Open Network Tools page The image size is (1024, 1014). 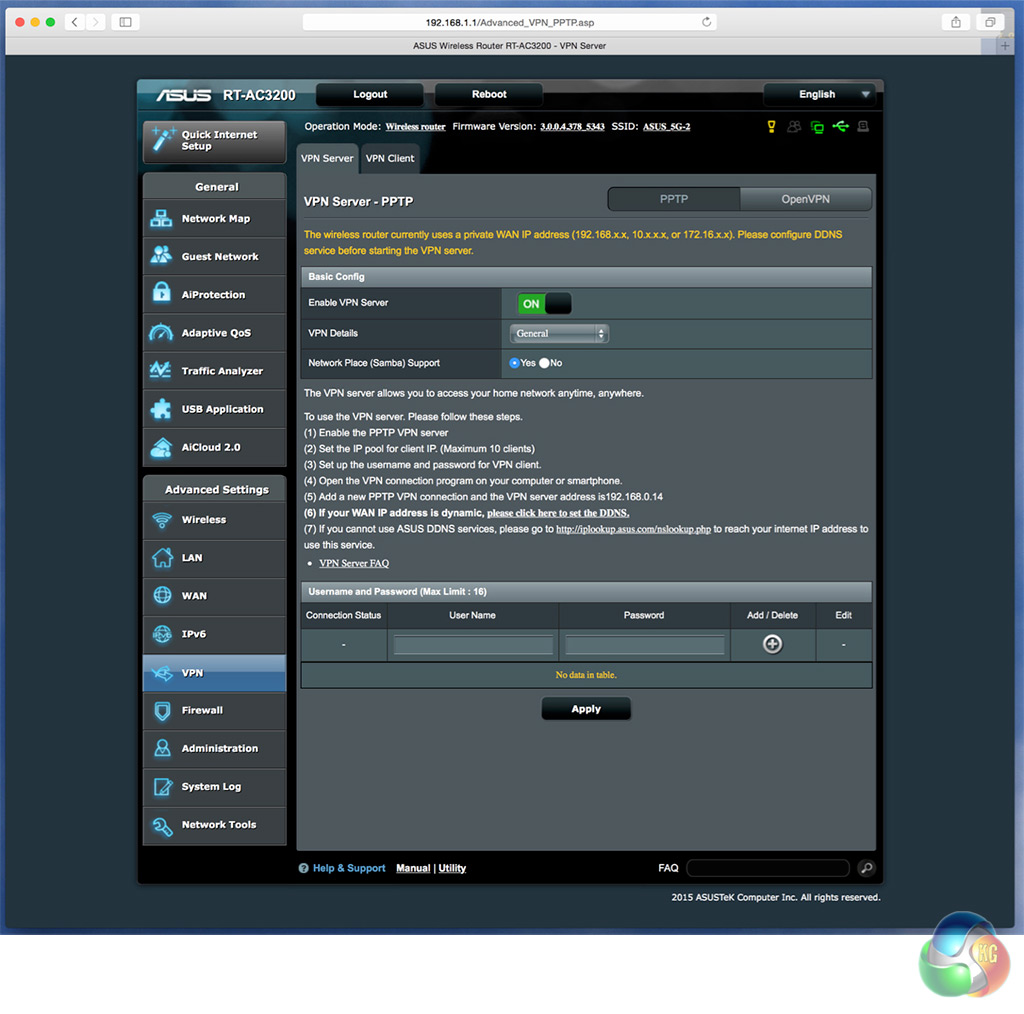click(214, 825)
